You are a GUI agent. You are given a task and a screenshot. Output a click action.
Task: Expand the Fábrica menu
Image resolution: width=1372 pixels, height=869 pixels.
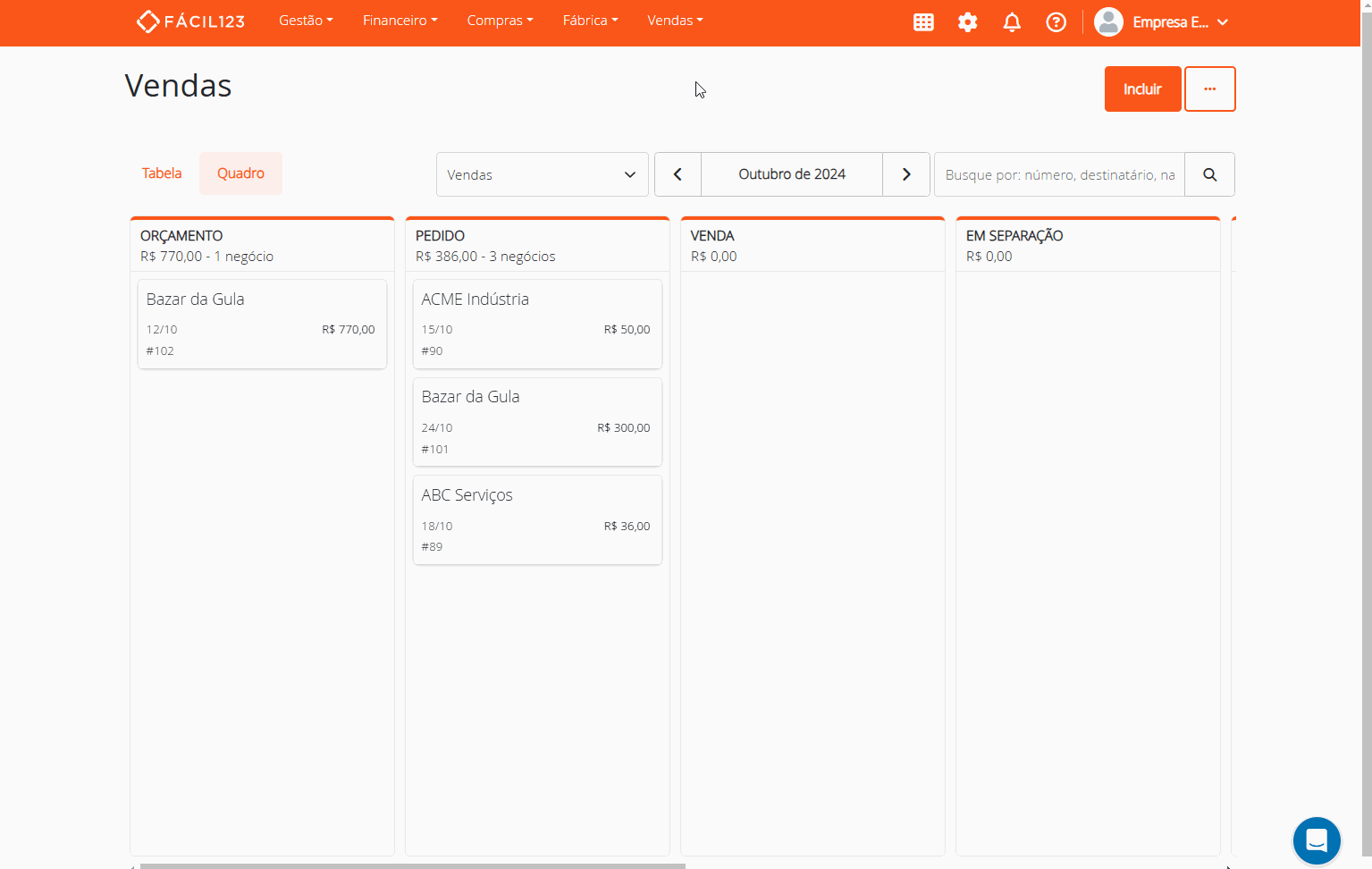[x=590, y=21]
